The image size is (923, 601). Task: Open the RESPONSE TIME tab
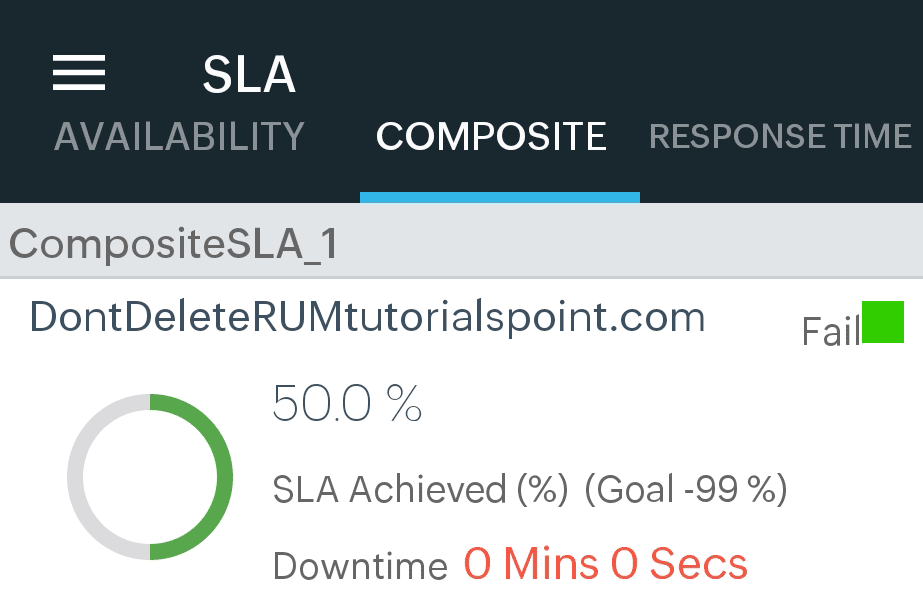[x=779, y=137]
